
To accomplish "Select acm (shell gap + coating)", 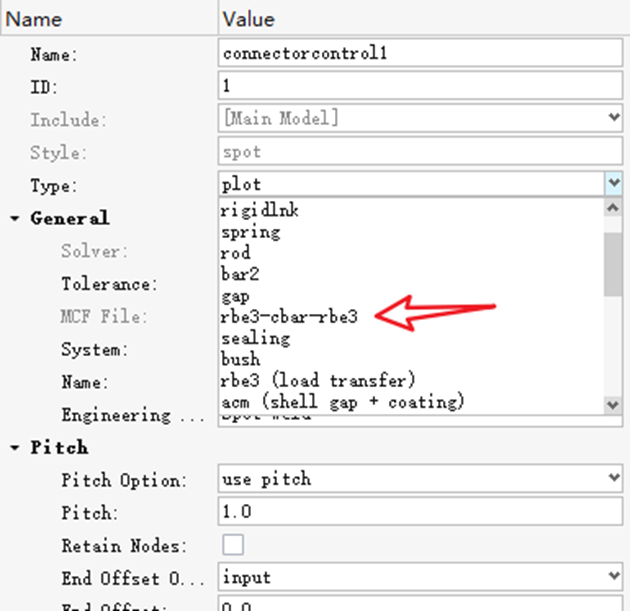I will 343,402.
